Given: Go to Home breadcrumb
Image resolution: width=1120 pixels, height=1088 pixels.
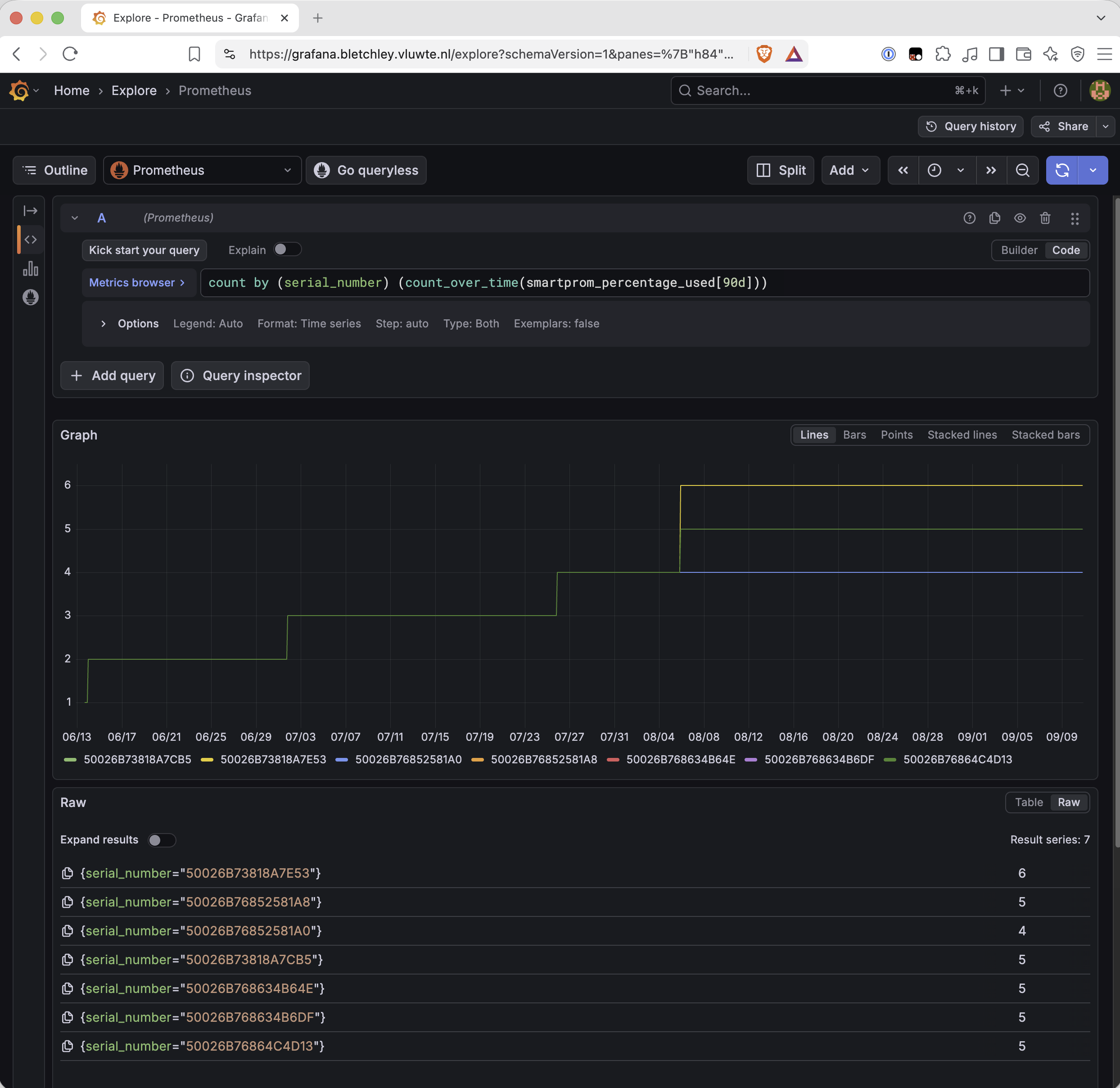Looking at the screenshot, I should tap(72, 91).
